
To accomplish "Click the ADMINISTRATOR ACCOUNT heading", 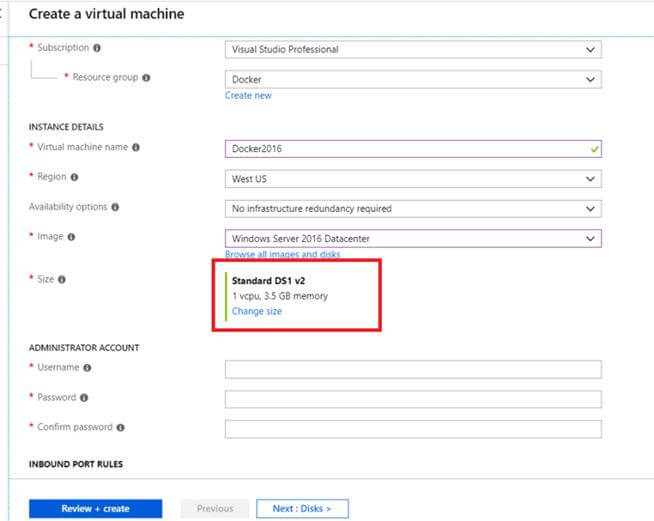I will [84, 347].
